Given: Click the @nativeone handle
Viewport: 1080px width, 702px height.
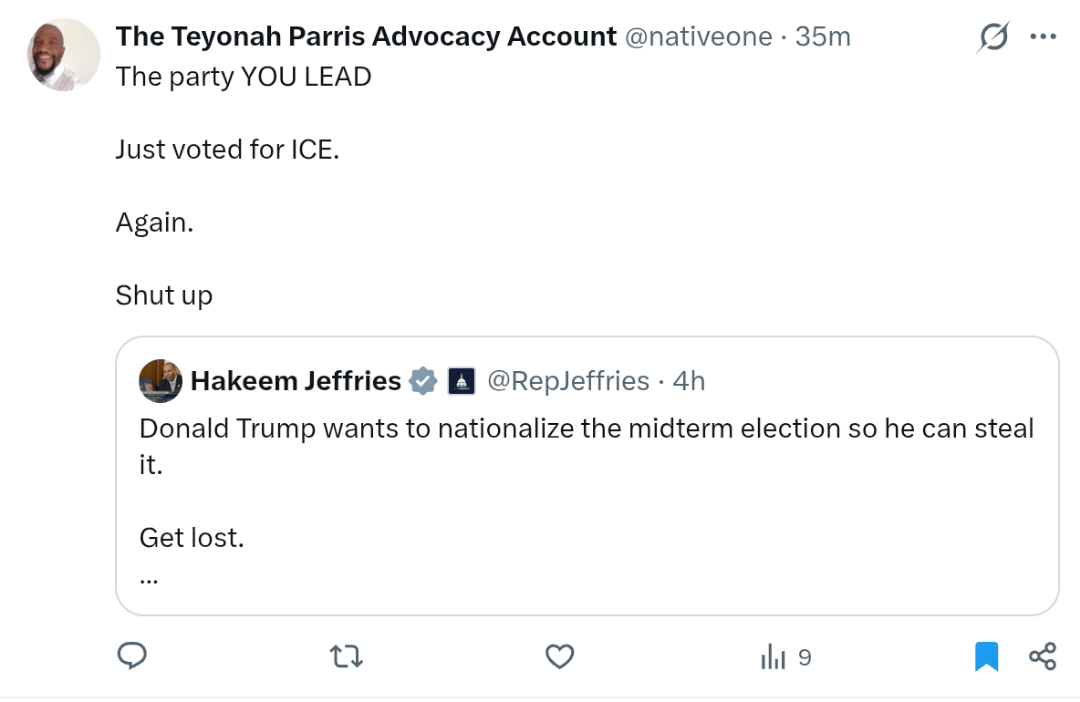Looking at the screenshot, I should coord(698,37).
